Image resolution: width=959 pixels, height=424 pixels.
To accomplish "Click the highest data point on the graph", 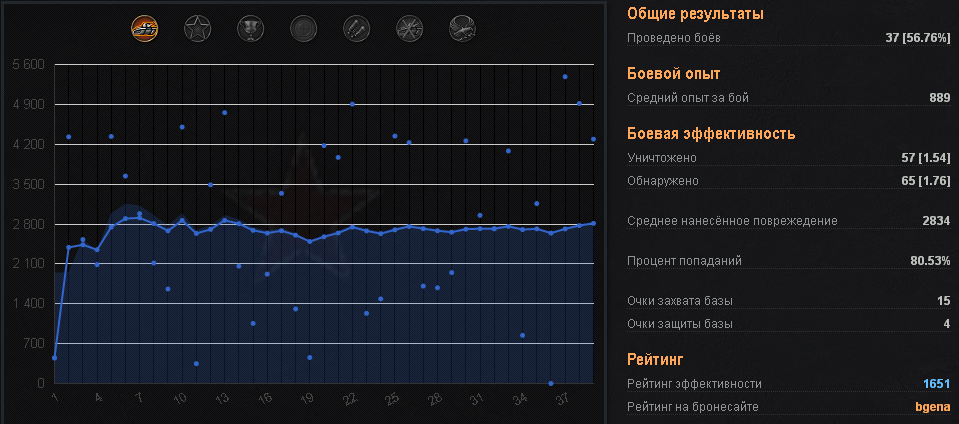I will tap(565, 76).
